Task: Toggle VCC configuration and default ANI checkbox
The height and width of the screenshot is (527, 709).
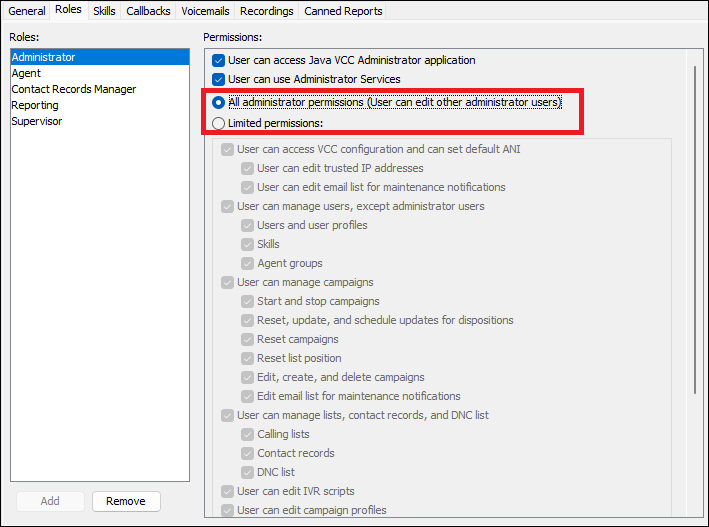Action: click(227, 149)
